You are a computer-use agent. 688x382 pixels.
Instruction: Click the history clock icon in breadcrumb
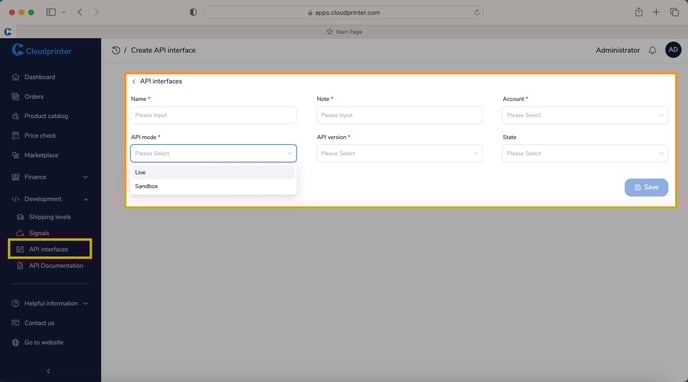click(x=116, y=50)
